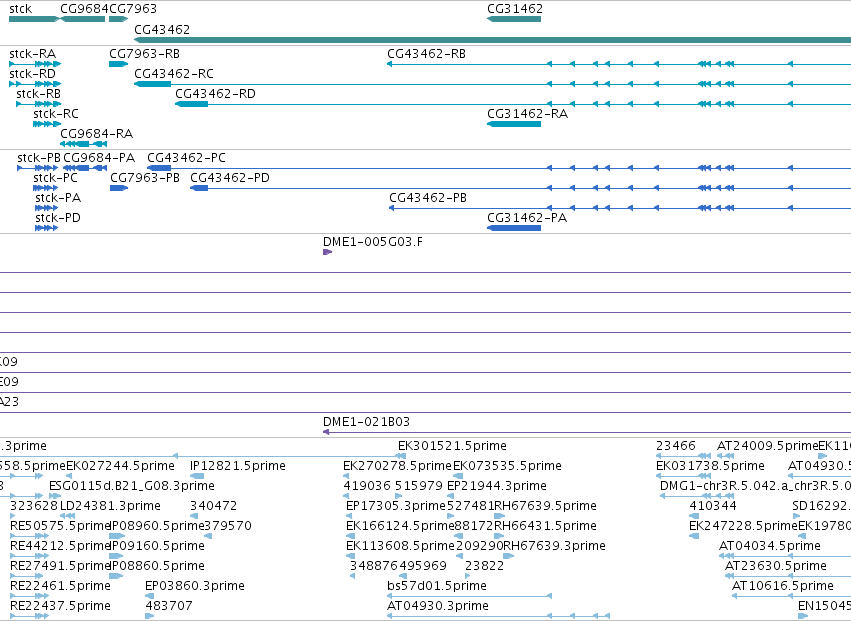The height and width of the screenshot is (621, 851).
Task: Click EST label IP09160.5prime
Action: point(157,546)
